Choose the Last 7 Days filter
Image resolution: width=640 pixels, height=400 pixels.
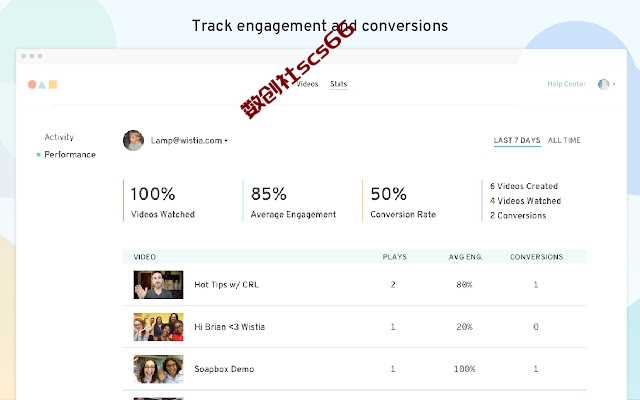tap(517, 140)
